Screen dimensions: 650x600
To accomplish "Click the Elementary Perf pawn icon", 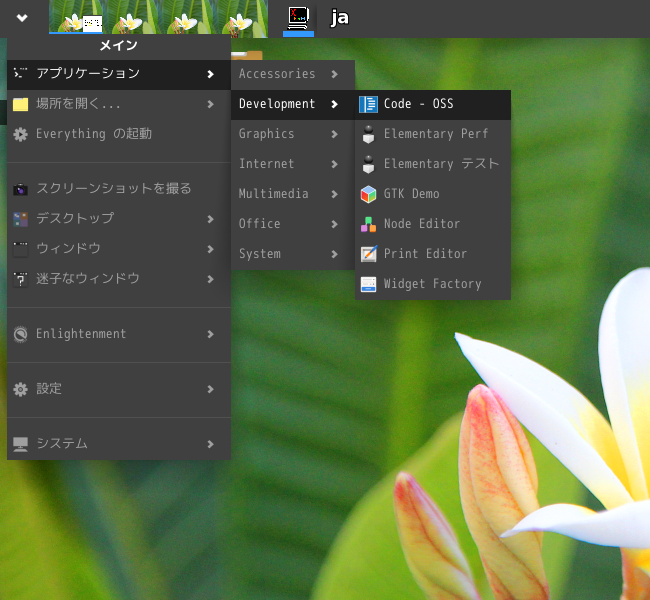I will [368, 134].
